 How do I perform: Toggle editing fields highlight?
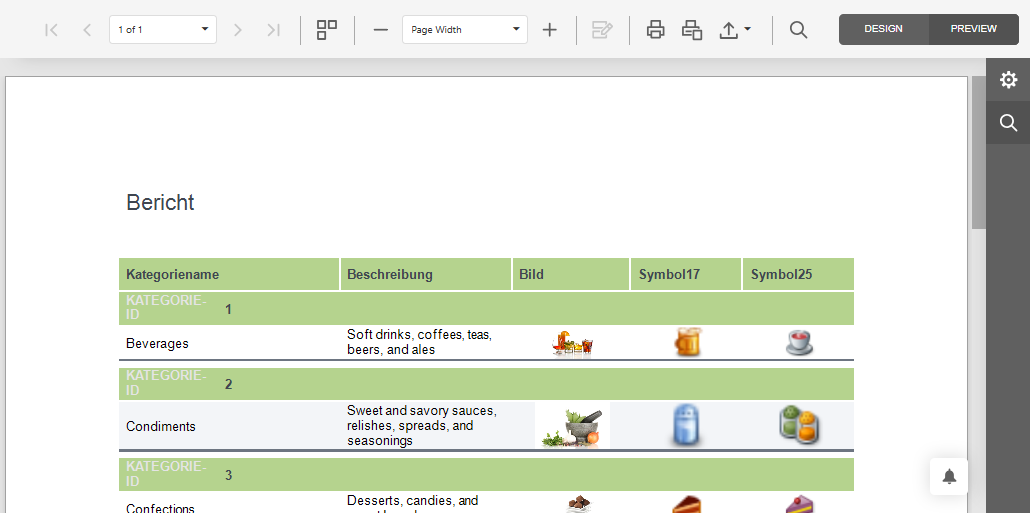pos(602,30)
